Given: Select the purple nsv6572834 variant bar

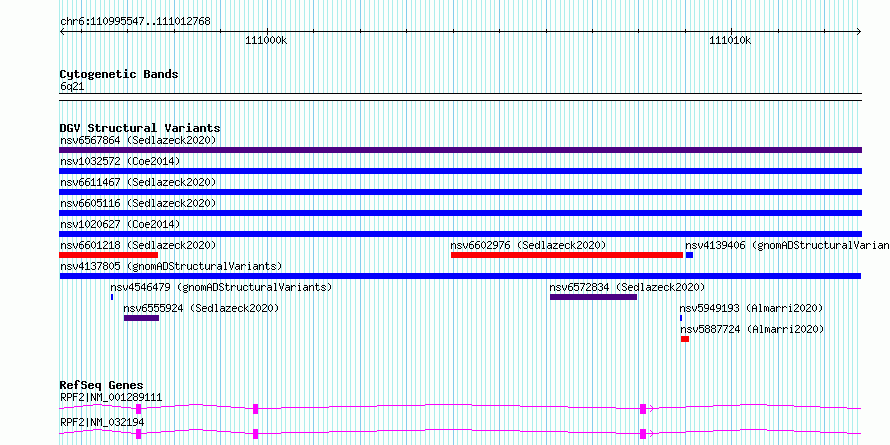Looking at the screenshot, I should (593, 297).
